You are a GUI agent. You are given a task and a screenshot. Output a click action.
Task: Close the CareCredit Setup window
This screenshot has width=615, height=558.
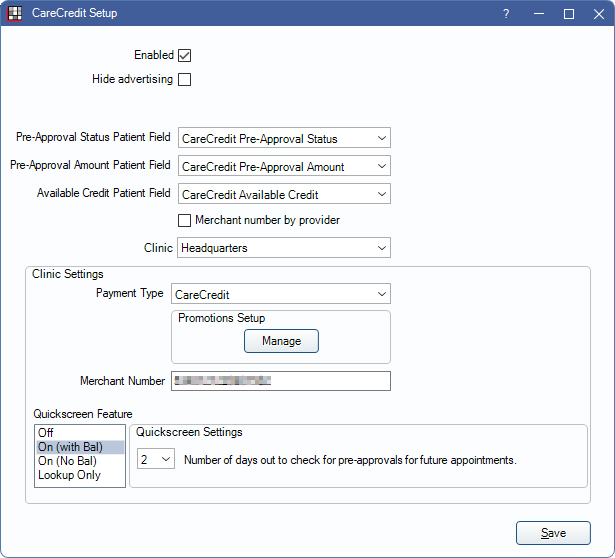click(x=599, y=14)
